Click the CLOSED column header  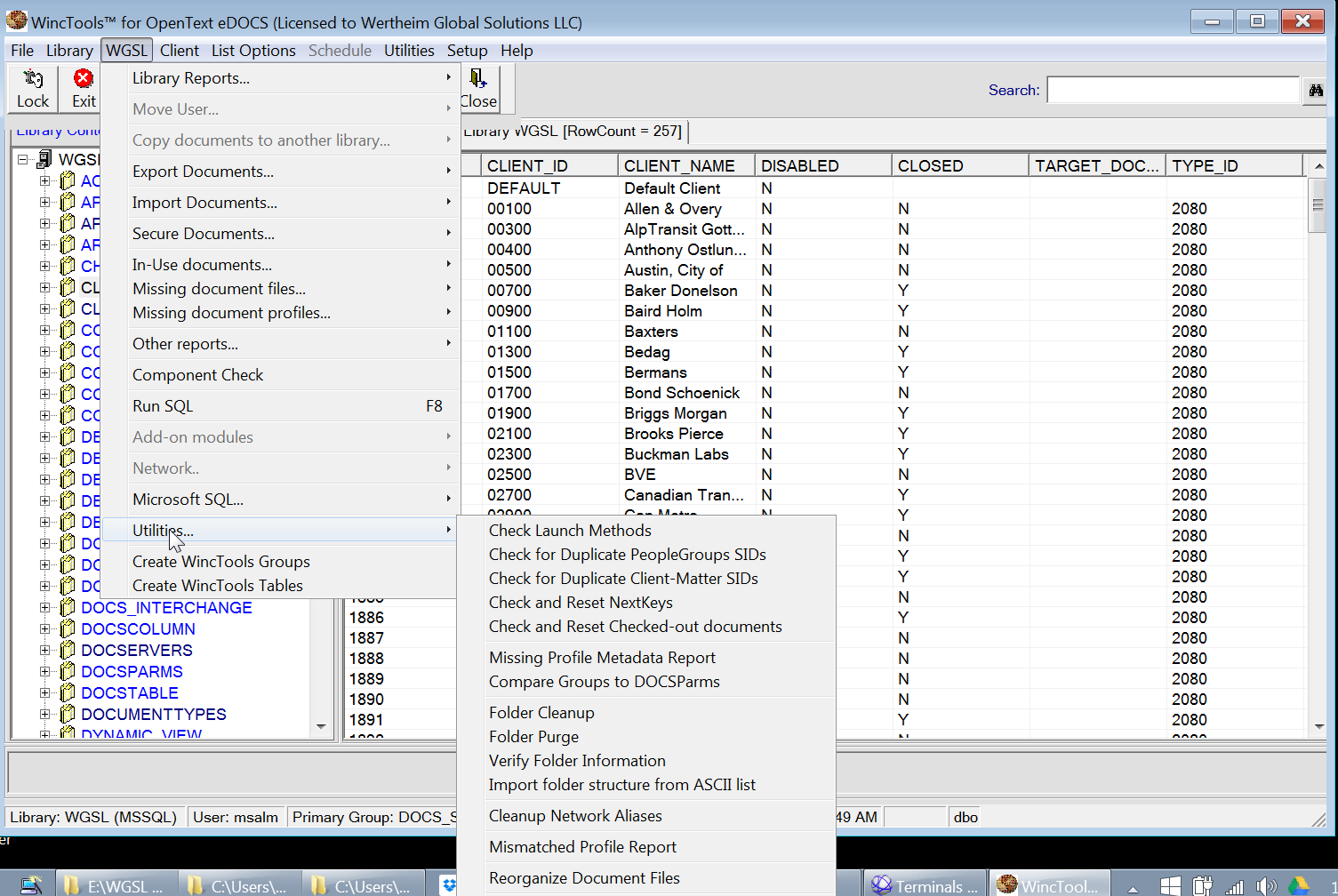click(x=960, y=166)
